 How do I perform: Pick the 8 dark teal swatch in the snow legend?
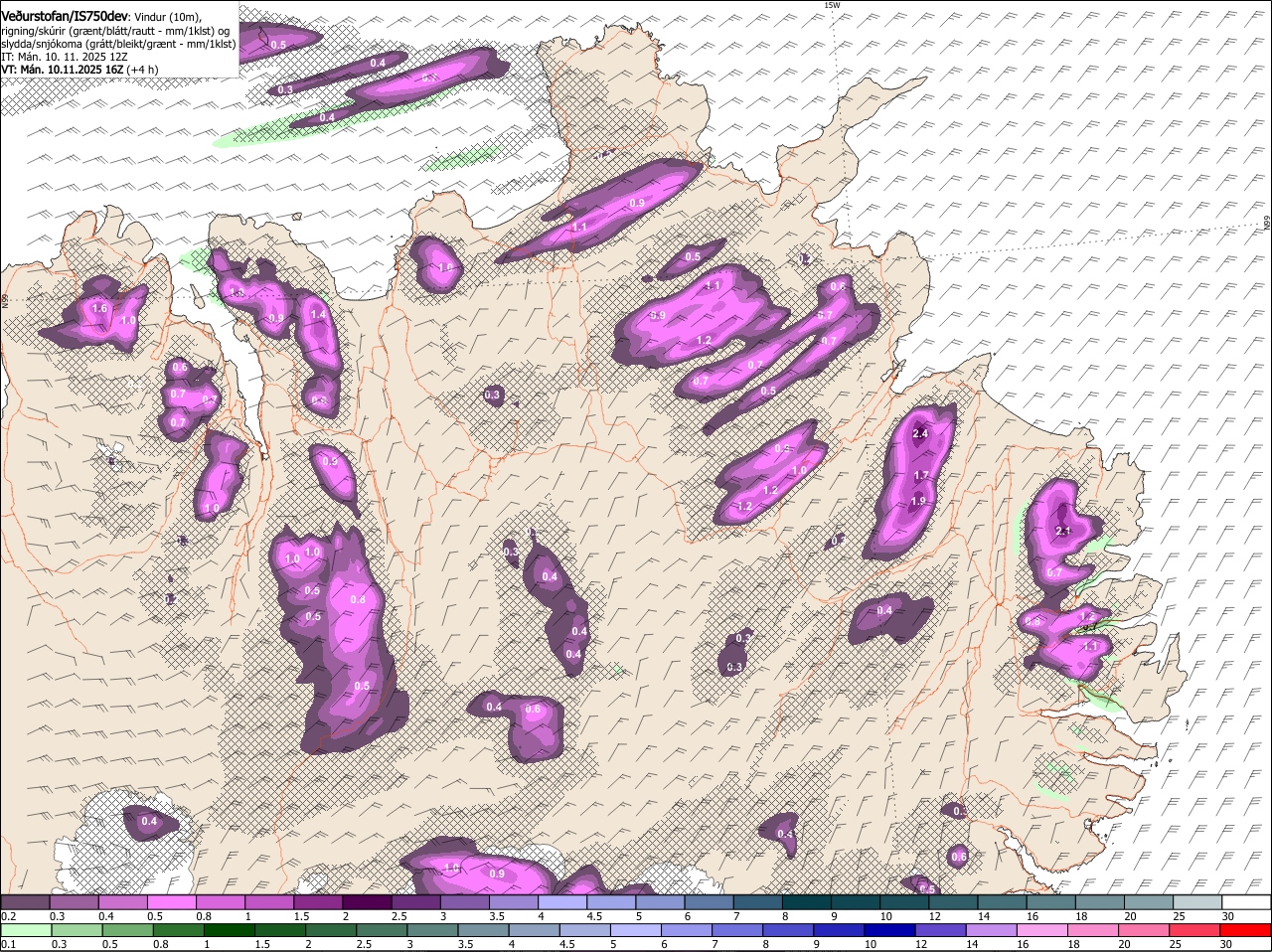click(807, 902)
